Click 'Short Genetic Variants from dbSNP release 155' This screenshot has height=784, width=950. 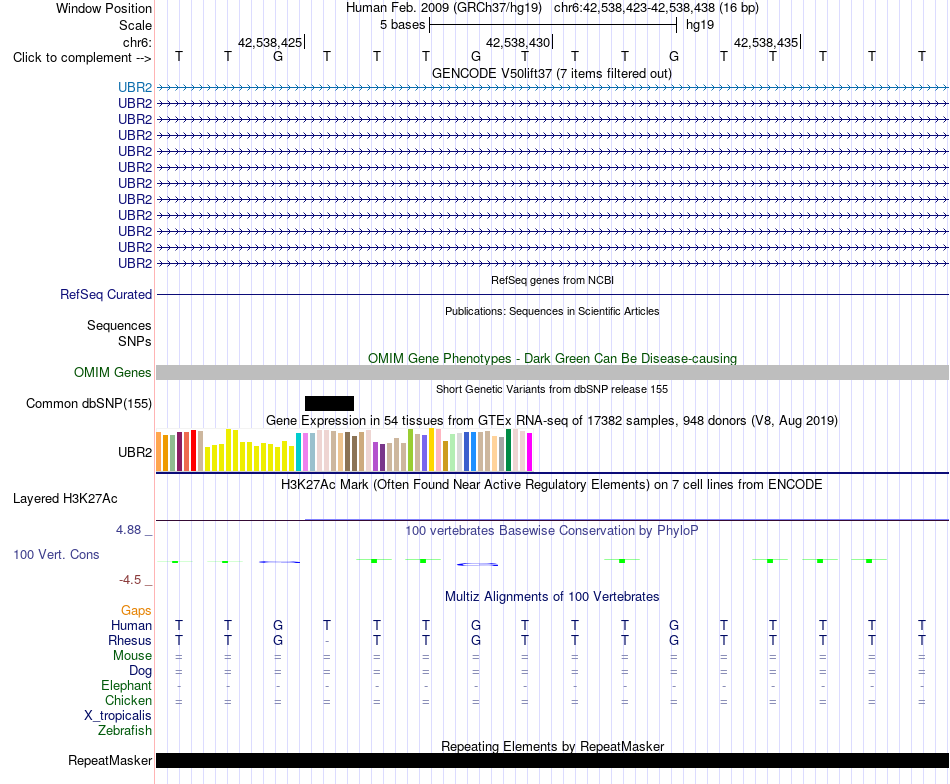click(x=551, y=389)
